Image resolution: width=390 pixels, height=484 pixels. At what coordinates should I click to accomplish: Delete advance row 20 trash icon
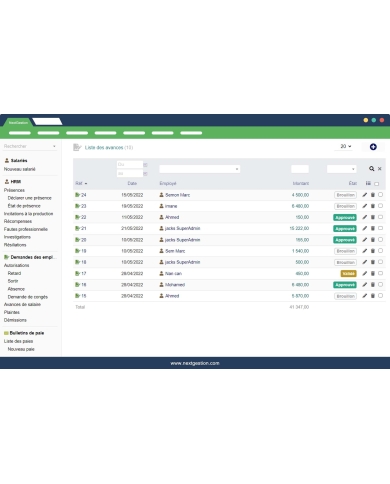[x=373, y=240]
